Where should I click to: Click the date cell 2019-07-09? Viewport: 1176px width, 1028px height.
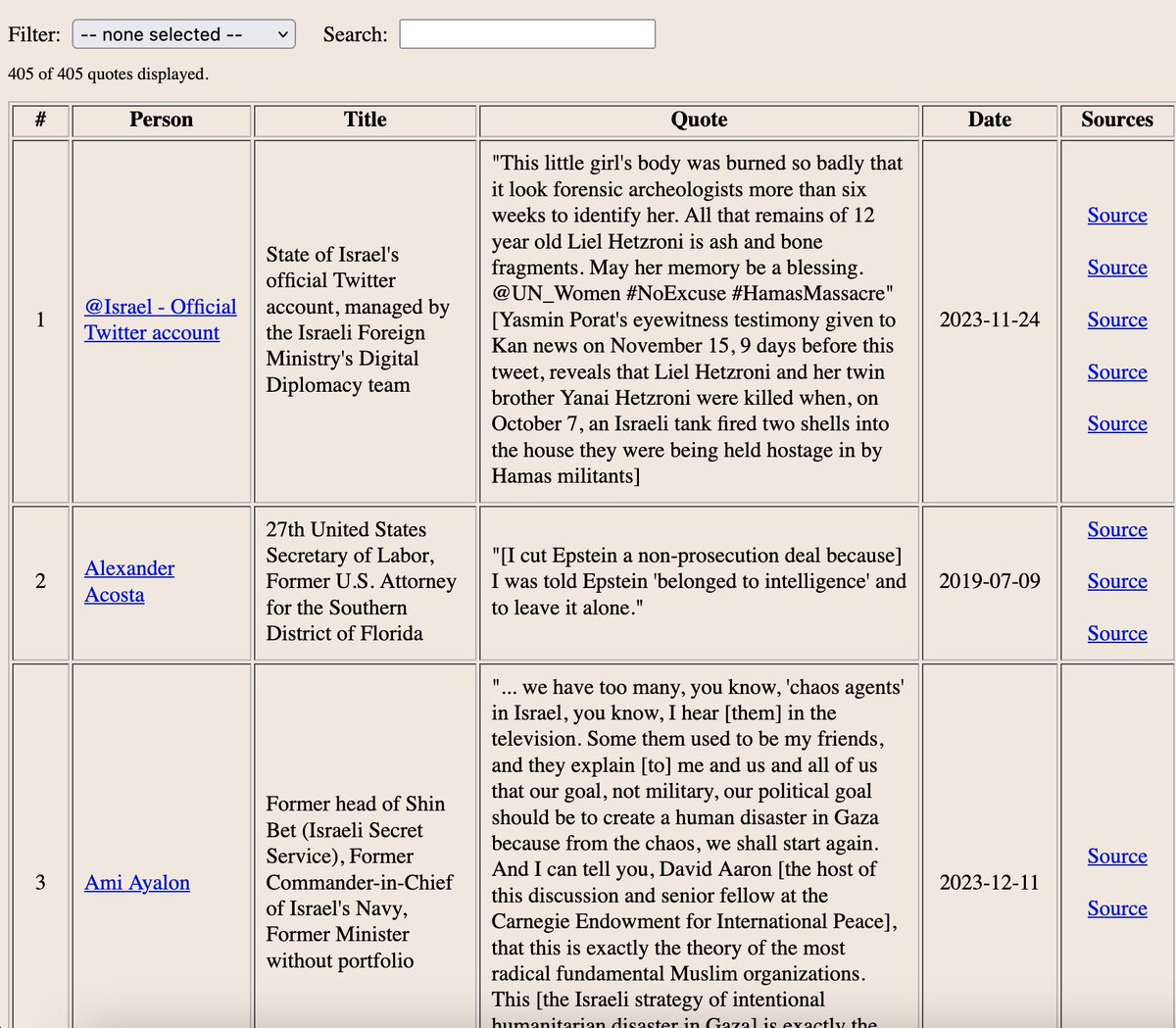pyautogui.click(x=990, y=581)
